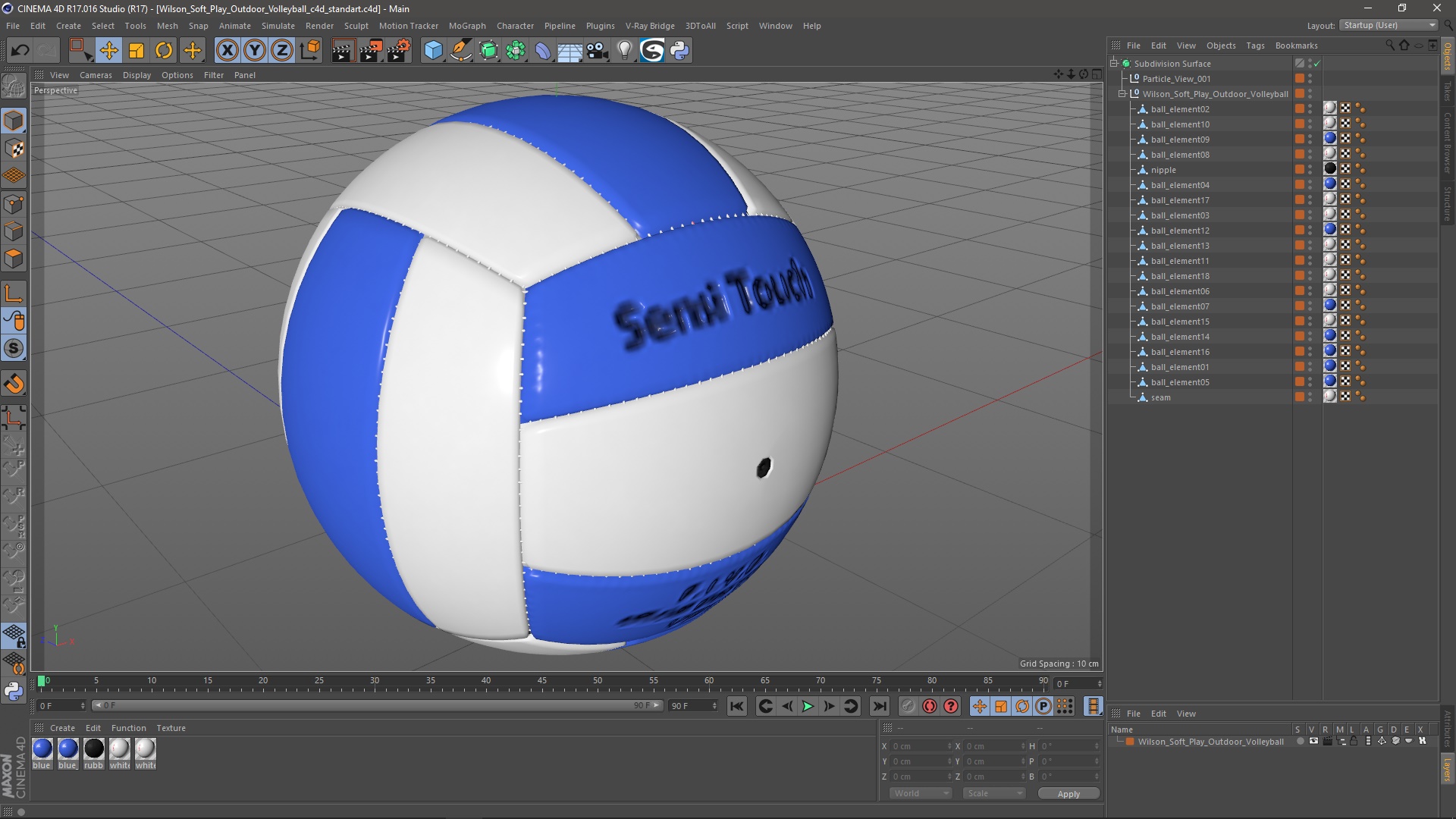Toggle Y axis lock
Viewport: 1456px width, 819px height.
pyautogui.click(x=255, y=51)
